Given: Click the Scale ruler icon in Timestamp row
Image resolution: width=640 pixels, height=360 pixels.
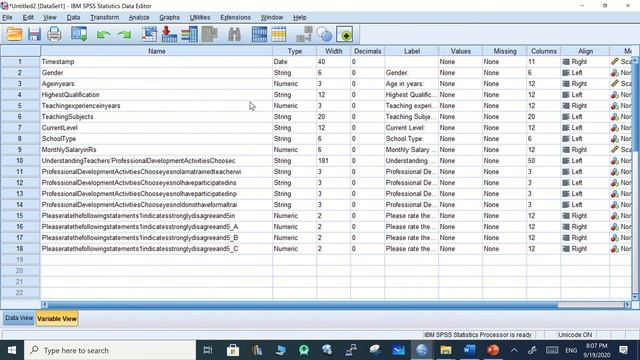Looking at the screenshot, I should coord(615,62).
